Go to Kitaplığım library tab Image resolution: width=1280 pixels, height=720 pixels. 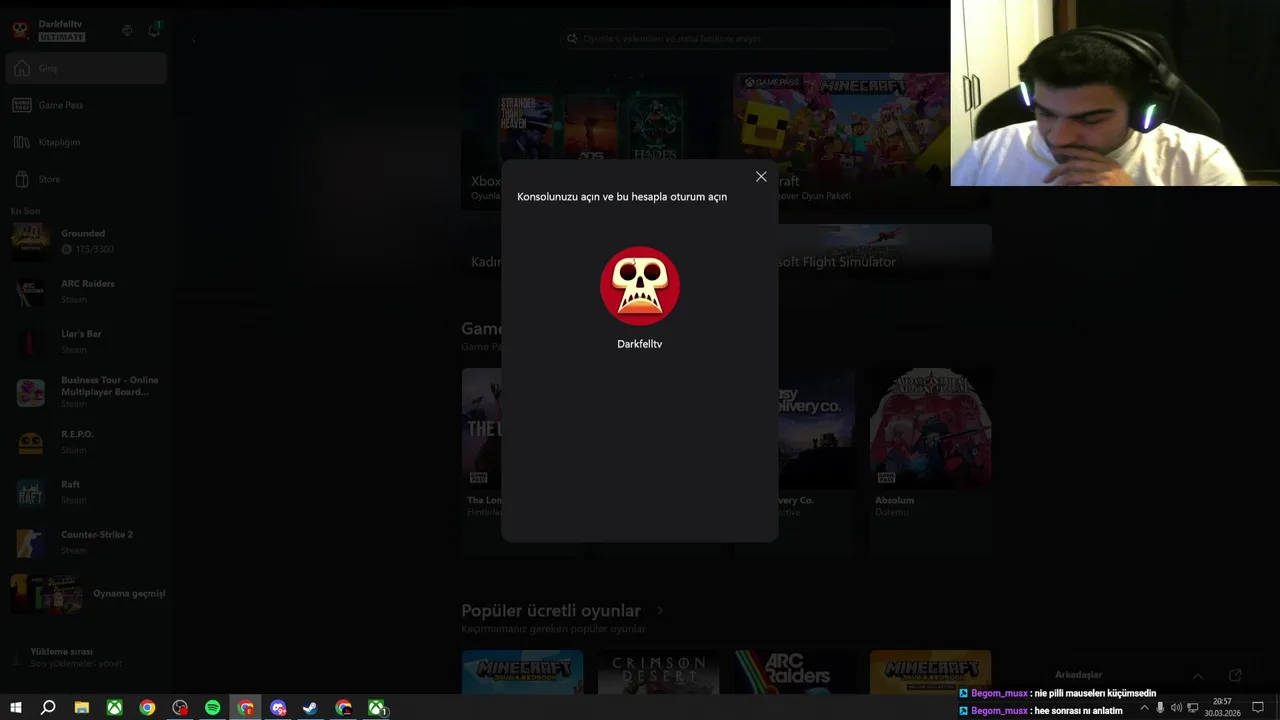point(86,142)
